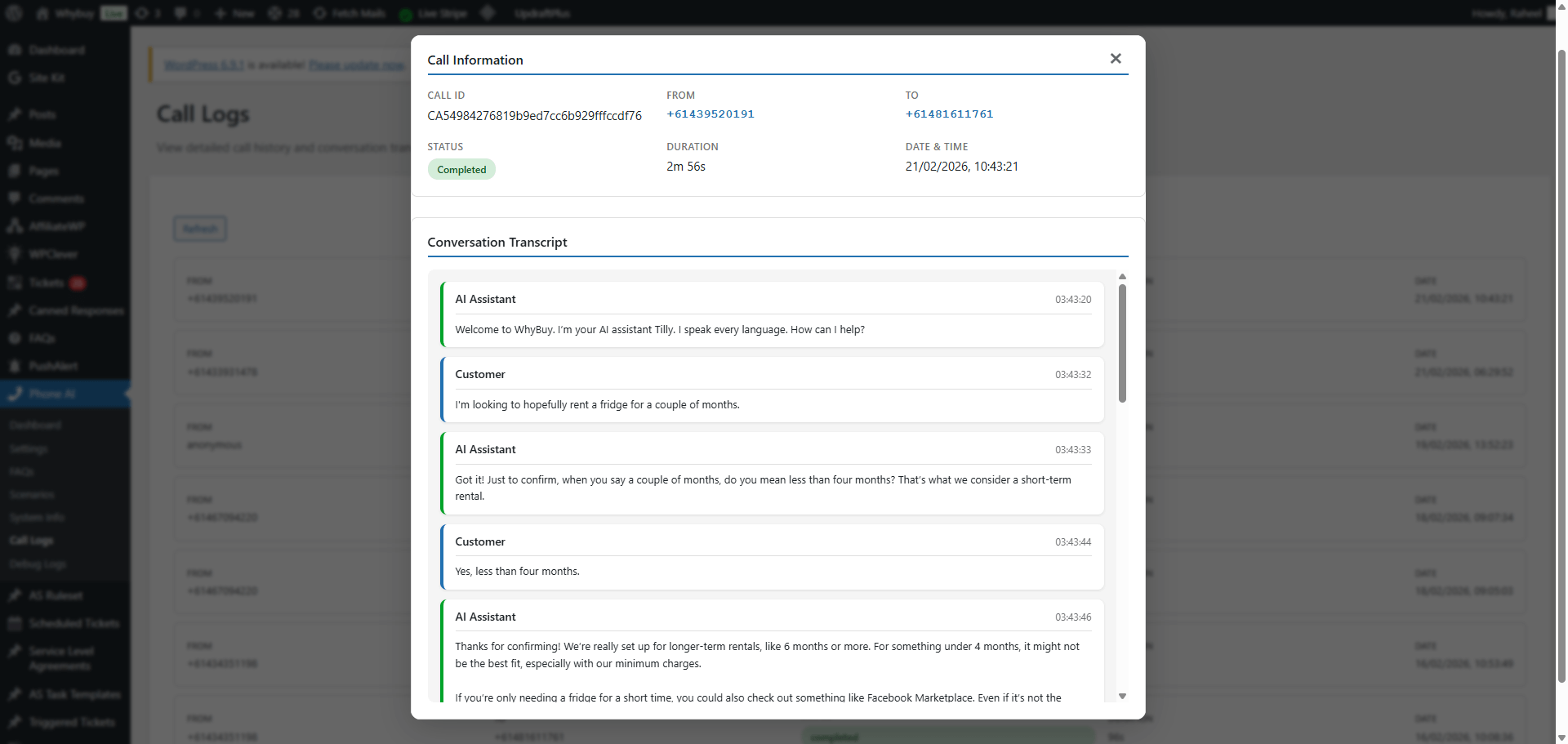Click the Refresh button on Call Logs
Image resolution: width=1568 pixels, height=744 pixels.
pos(200,229)
